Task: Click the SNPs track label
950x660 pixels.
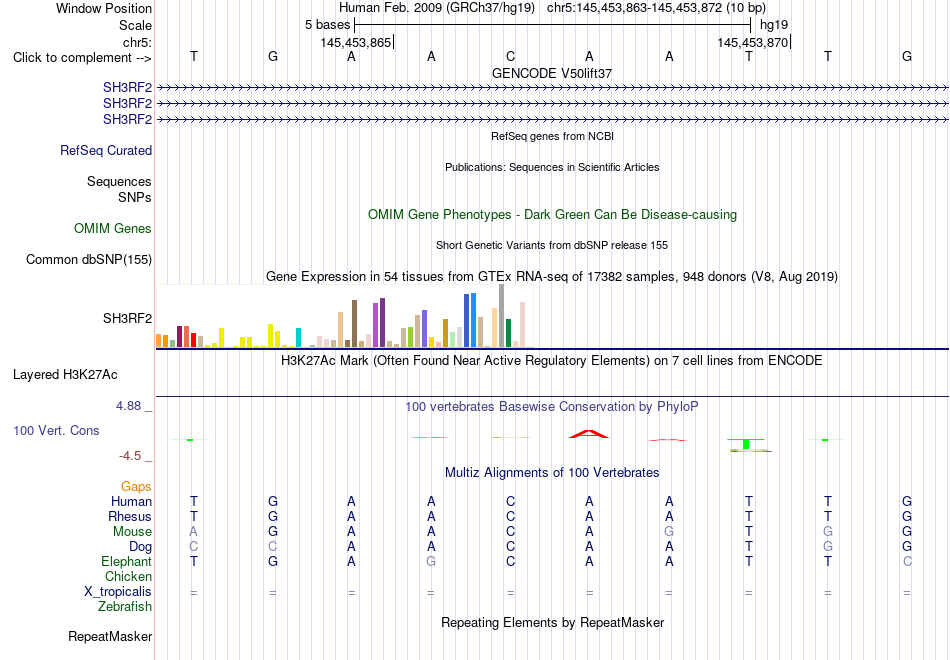Action: tap(135, 197)
